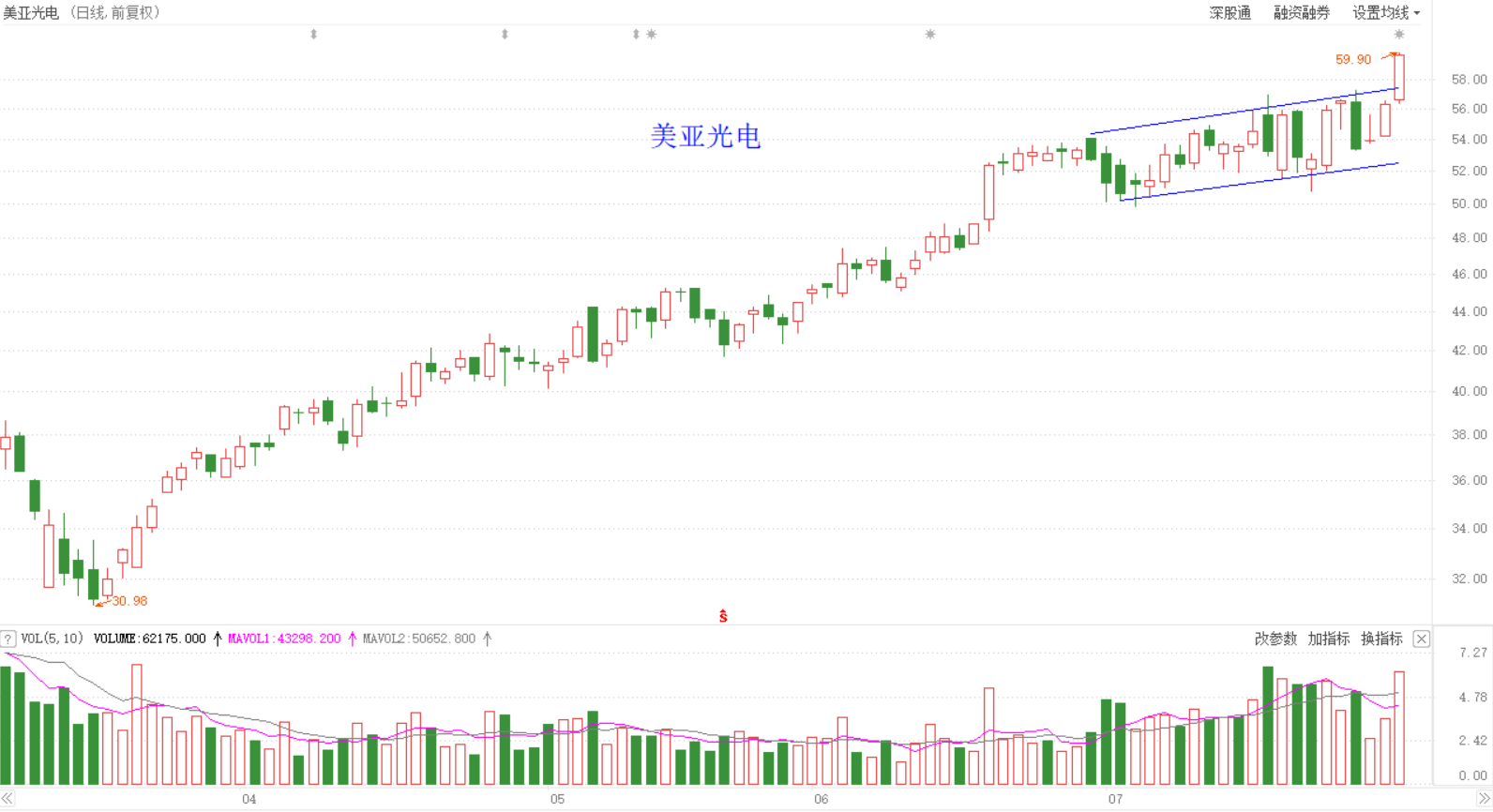Click 加指标 to add an indicator

pos(1329,639)
